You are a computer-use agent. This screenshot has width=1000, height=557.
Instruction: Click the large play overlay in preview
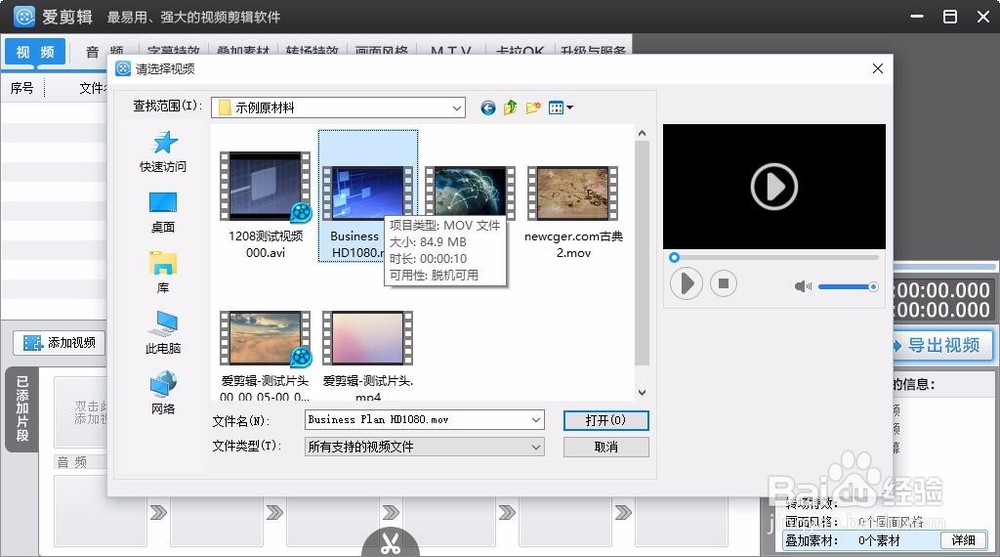774,187
